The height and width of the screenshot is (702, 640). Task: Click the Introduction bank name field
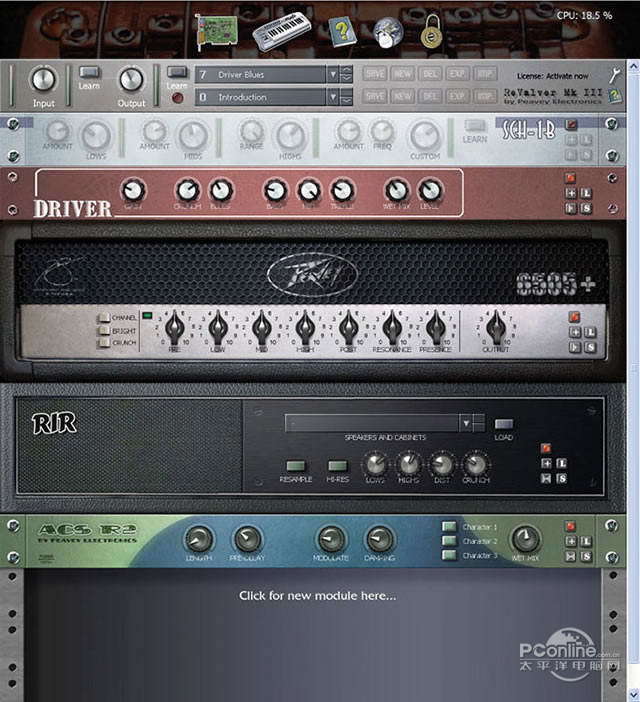260,97
